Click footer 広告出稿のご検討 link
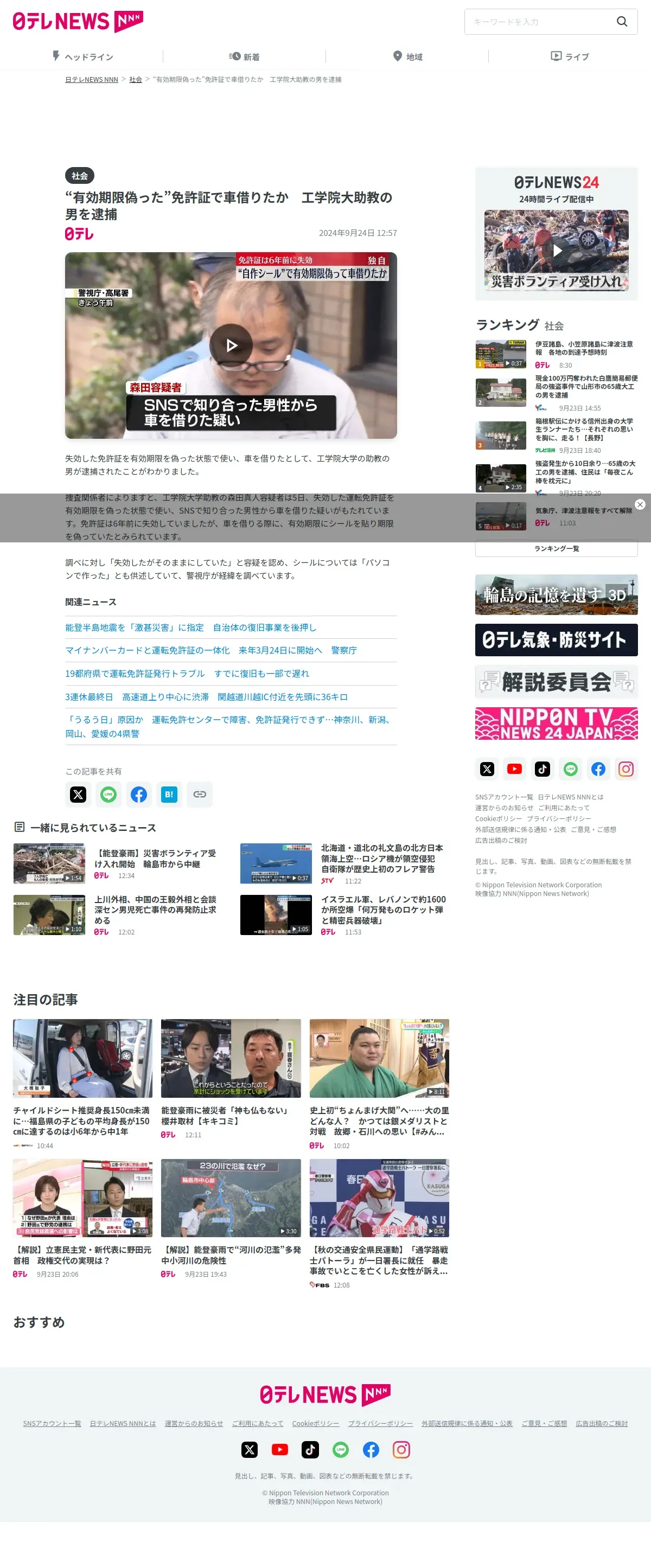This screenshot has width=651, height=1568. (x=602, y=1423)
